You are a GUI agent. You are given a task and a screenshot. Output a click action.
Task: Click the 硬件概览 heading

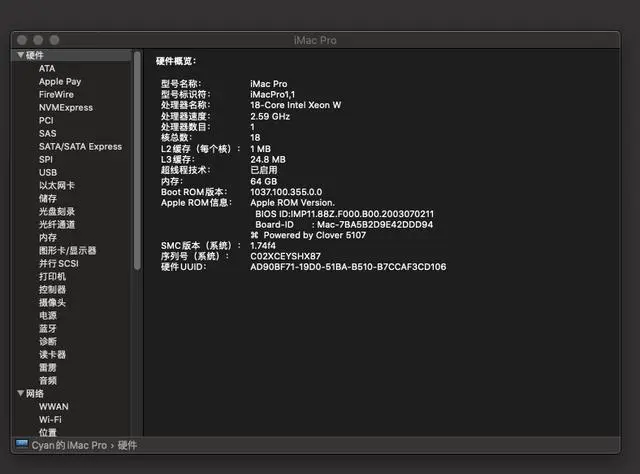pyautogui.click(x=176, y=61)
